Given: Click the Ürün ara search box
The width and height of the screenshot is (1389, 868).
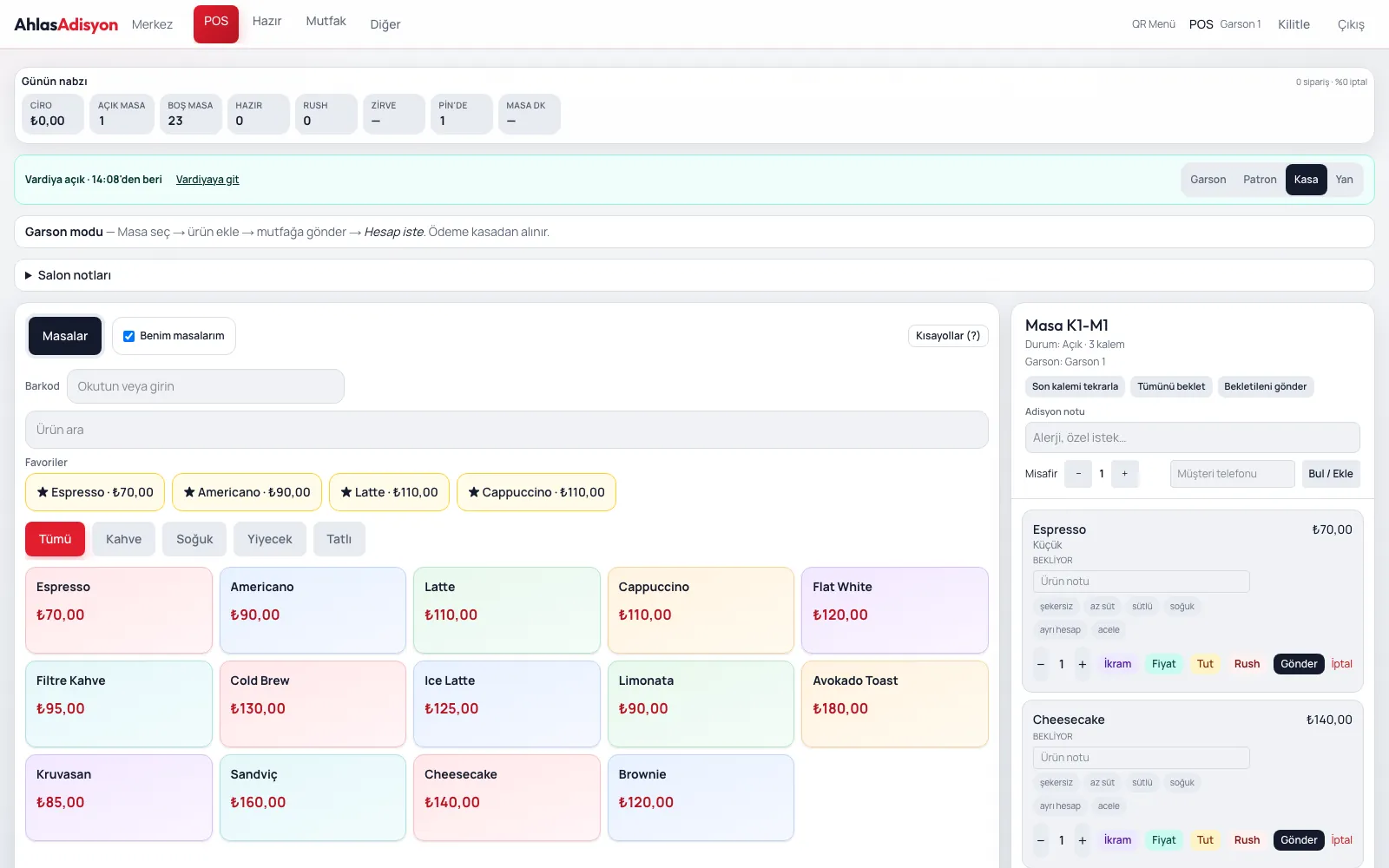Looking at the screenshot, I should click(x=507, y=430).
